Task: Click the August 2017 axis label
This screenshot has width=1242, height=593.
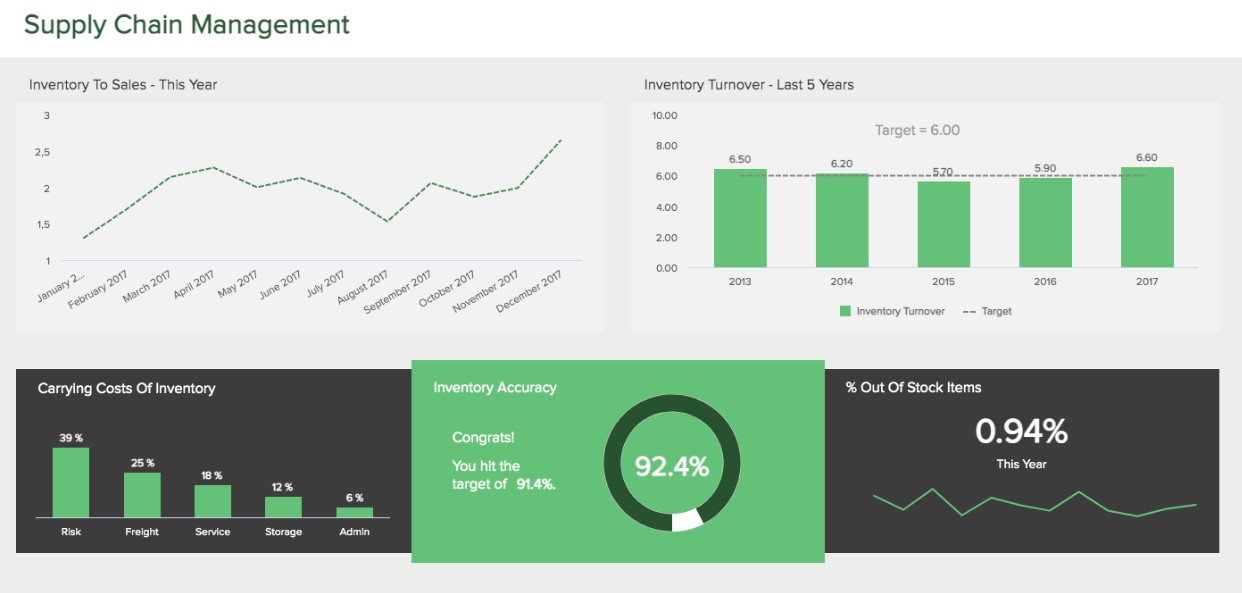Action: [x=362, y=291]
